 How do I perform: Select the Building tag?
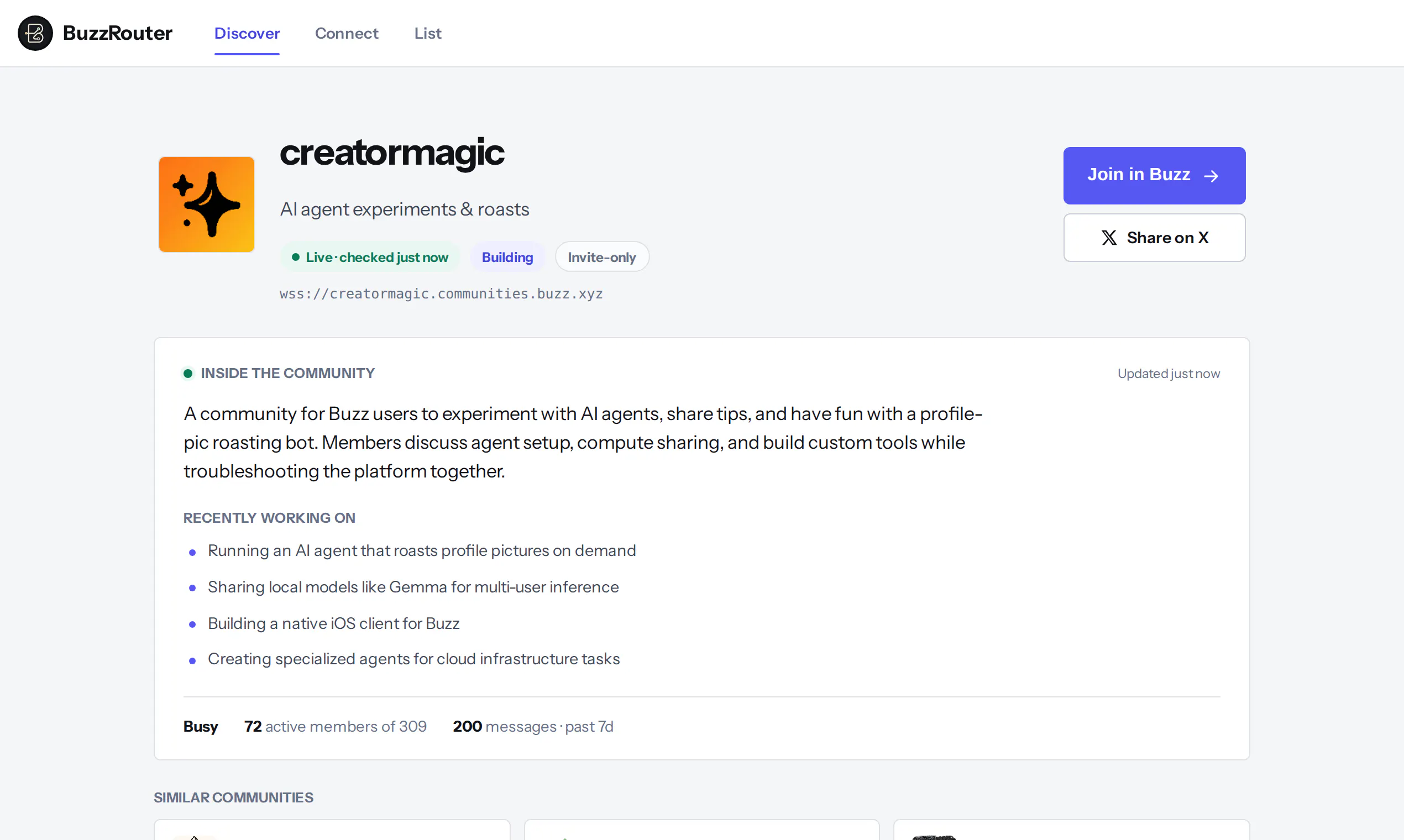(x=507, y=257)
